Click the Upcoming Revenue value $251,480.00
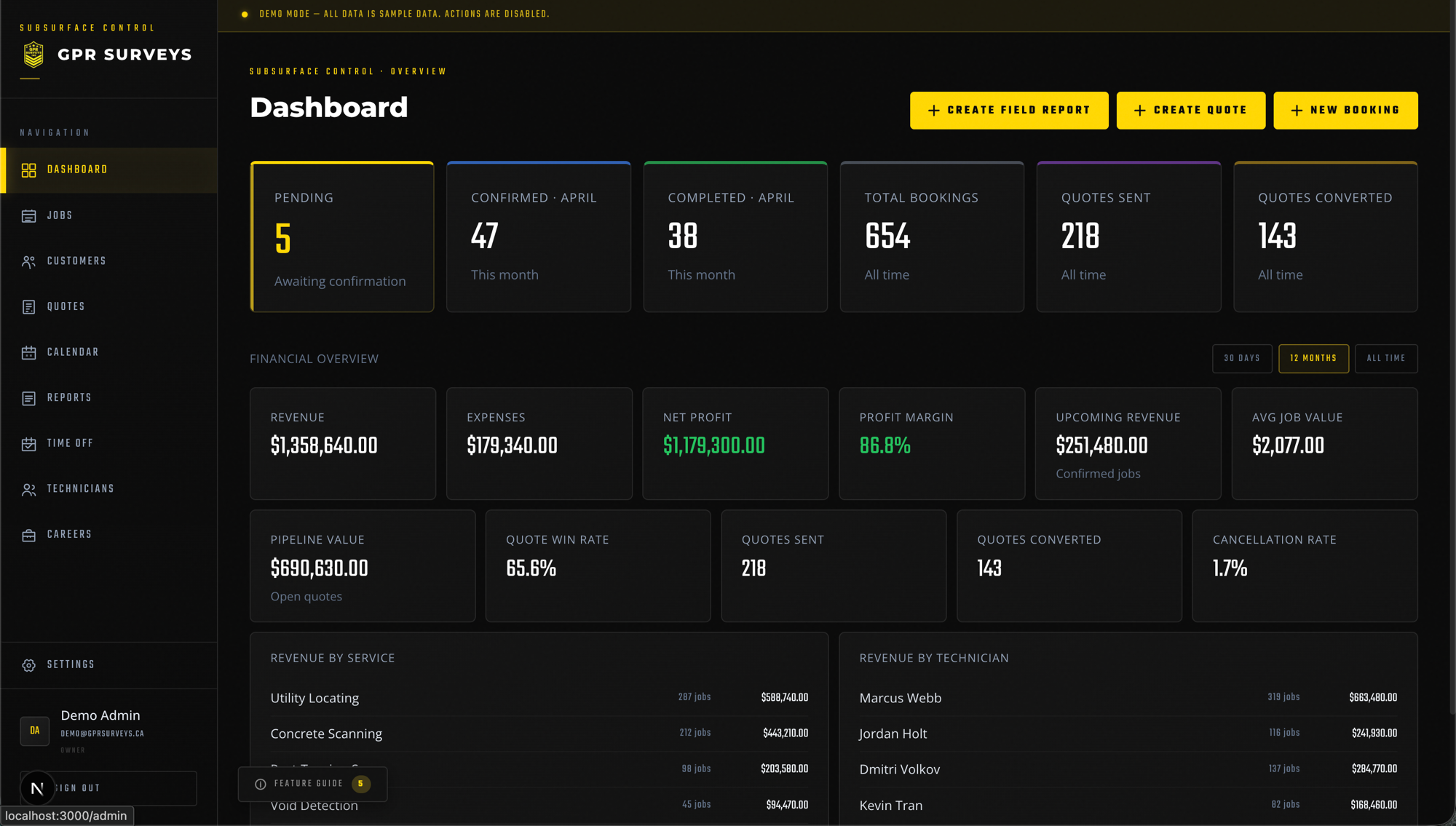 pos(1101,446)
